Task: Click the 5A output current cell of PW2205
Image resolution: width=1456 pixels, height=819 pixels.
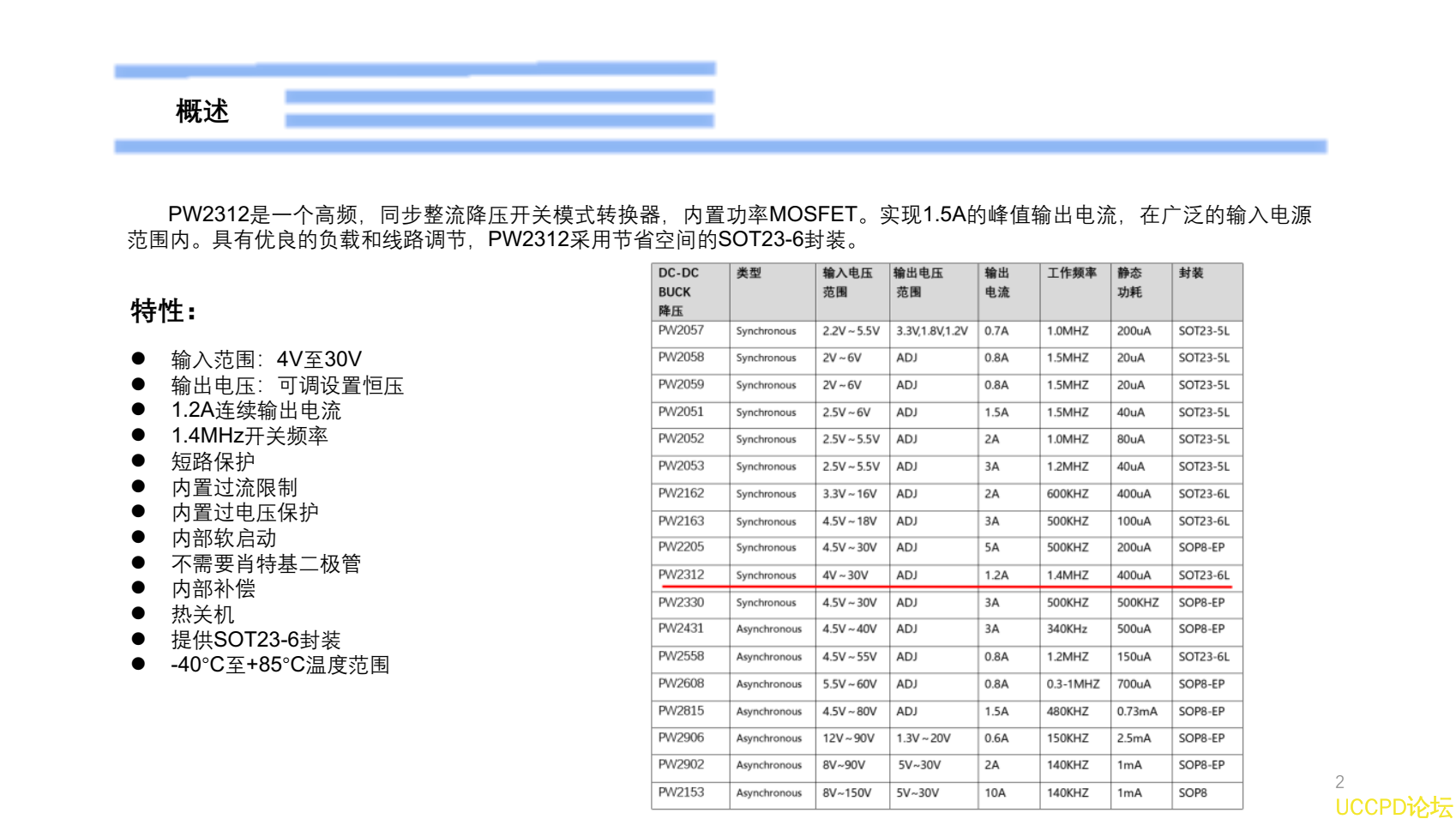Action: [991, 548]
